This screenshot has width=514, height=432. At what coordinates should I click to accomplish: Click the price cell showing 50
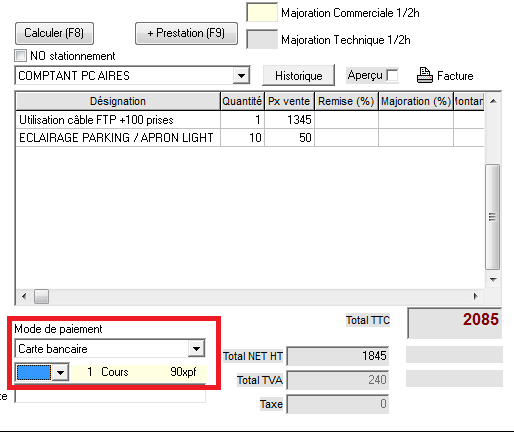289,138
